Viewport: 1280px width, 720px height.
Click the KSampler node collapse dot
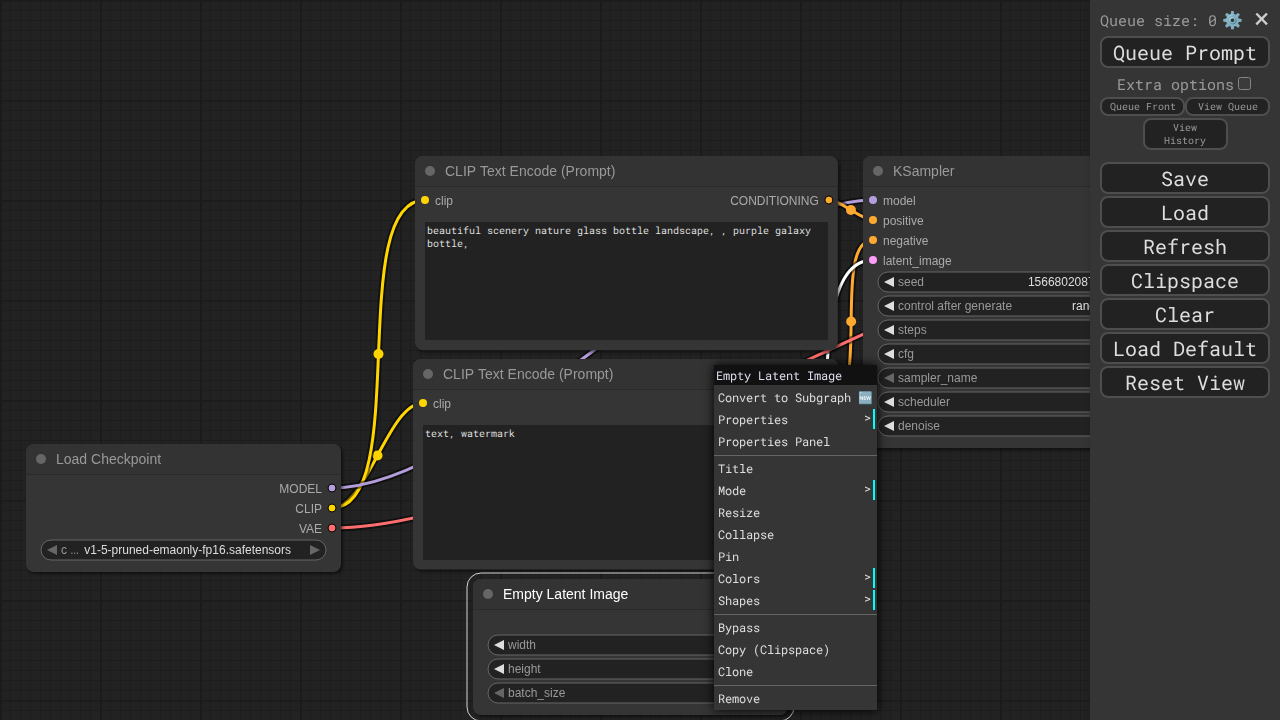pyautogui.click(x=878, y=171)
